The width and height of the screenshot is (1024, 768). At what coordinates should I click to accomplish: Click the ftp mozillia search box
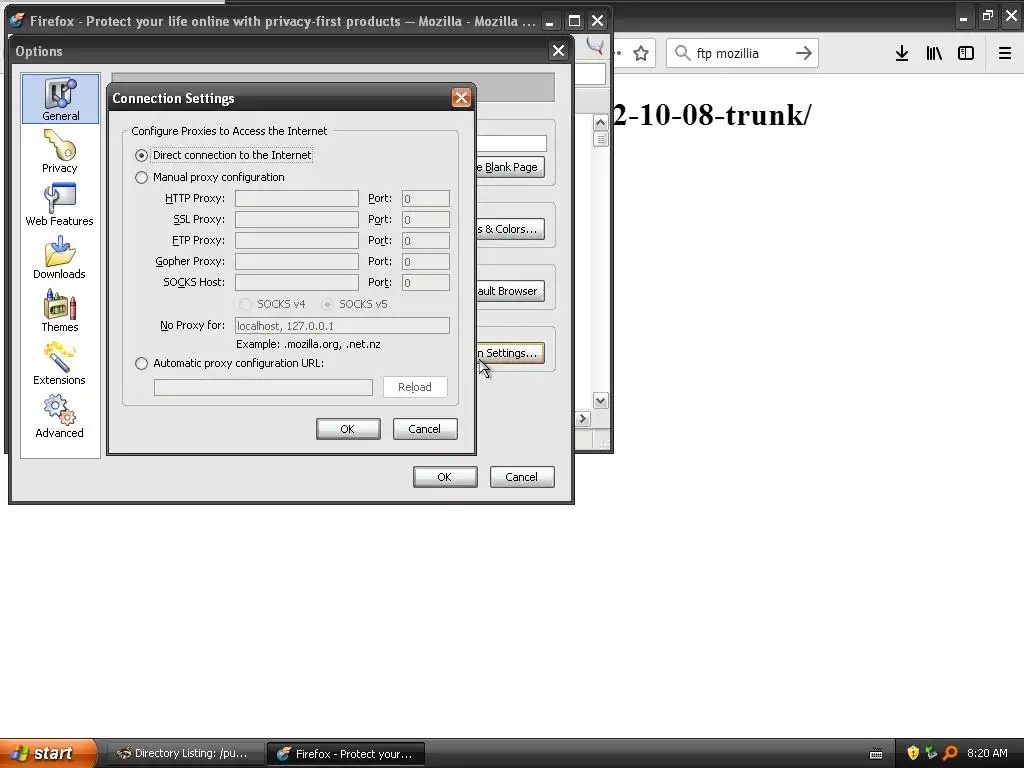click(x=743, y=54)
